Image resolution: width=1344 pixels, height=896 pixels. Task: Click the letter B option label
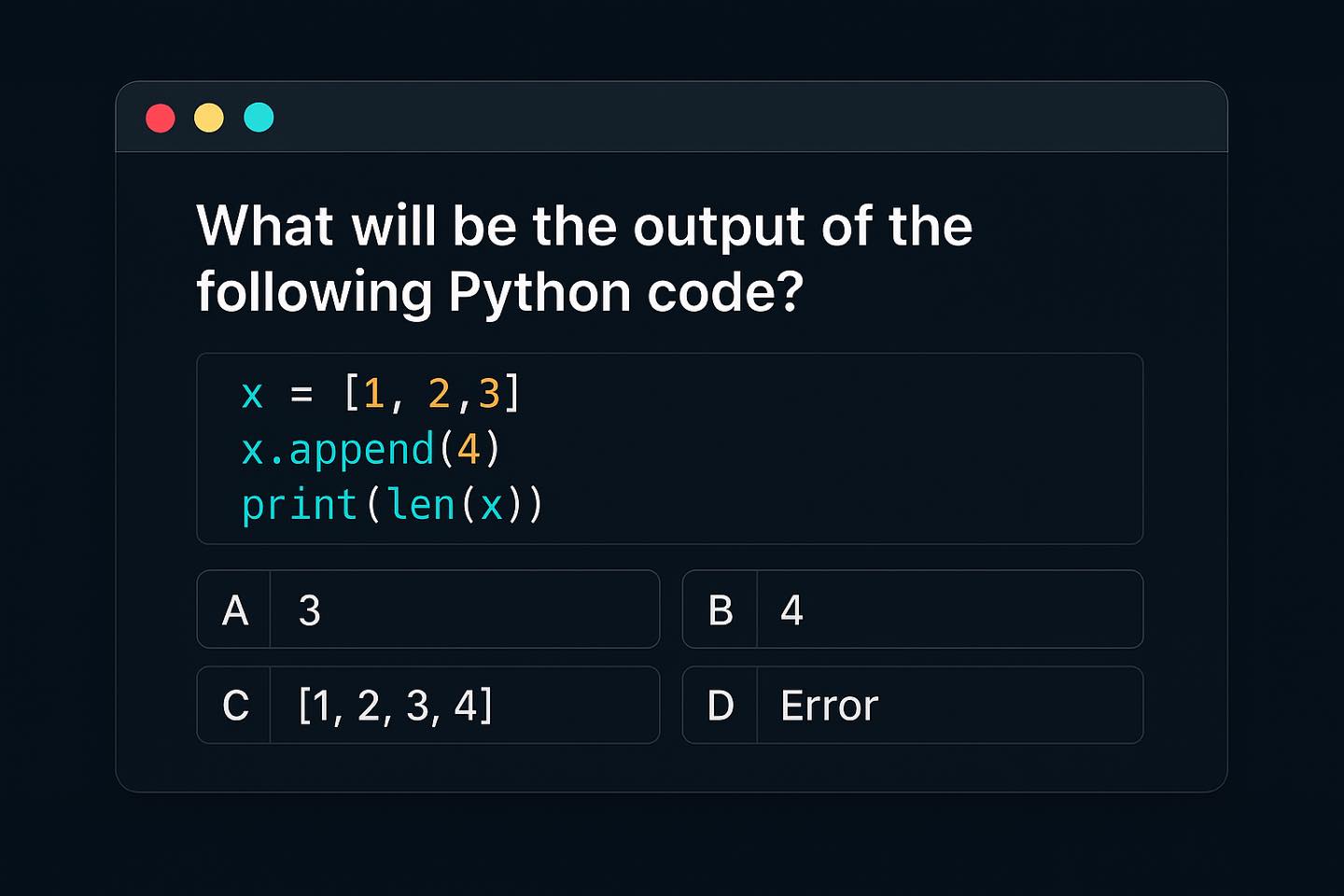click(721, 611)
